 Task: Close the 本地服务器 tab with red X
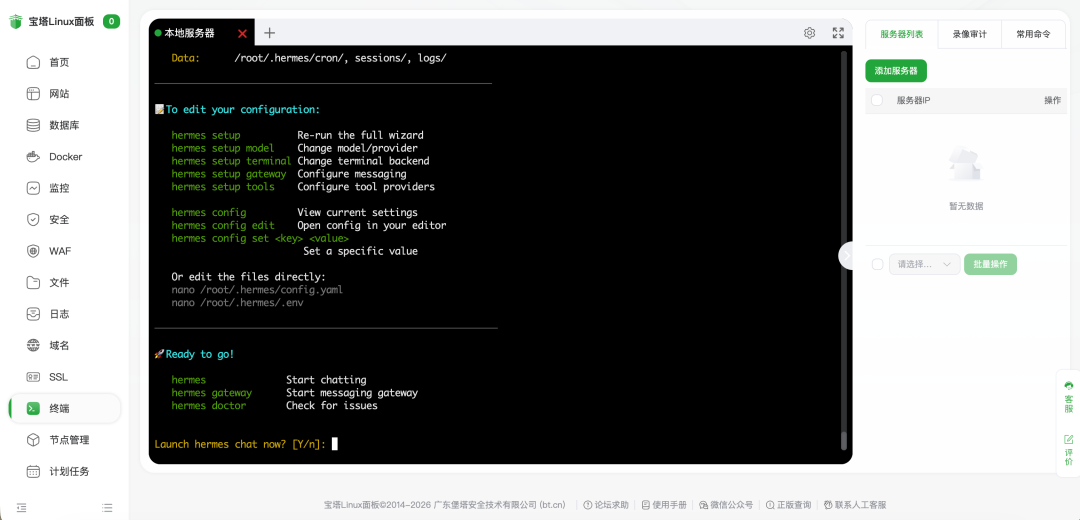[242, 34]
